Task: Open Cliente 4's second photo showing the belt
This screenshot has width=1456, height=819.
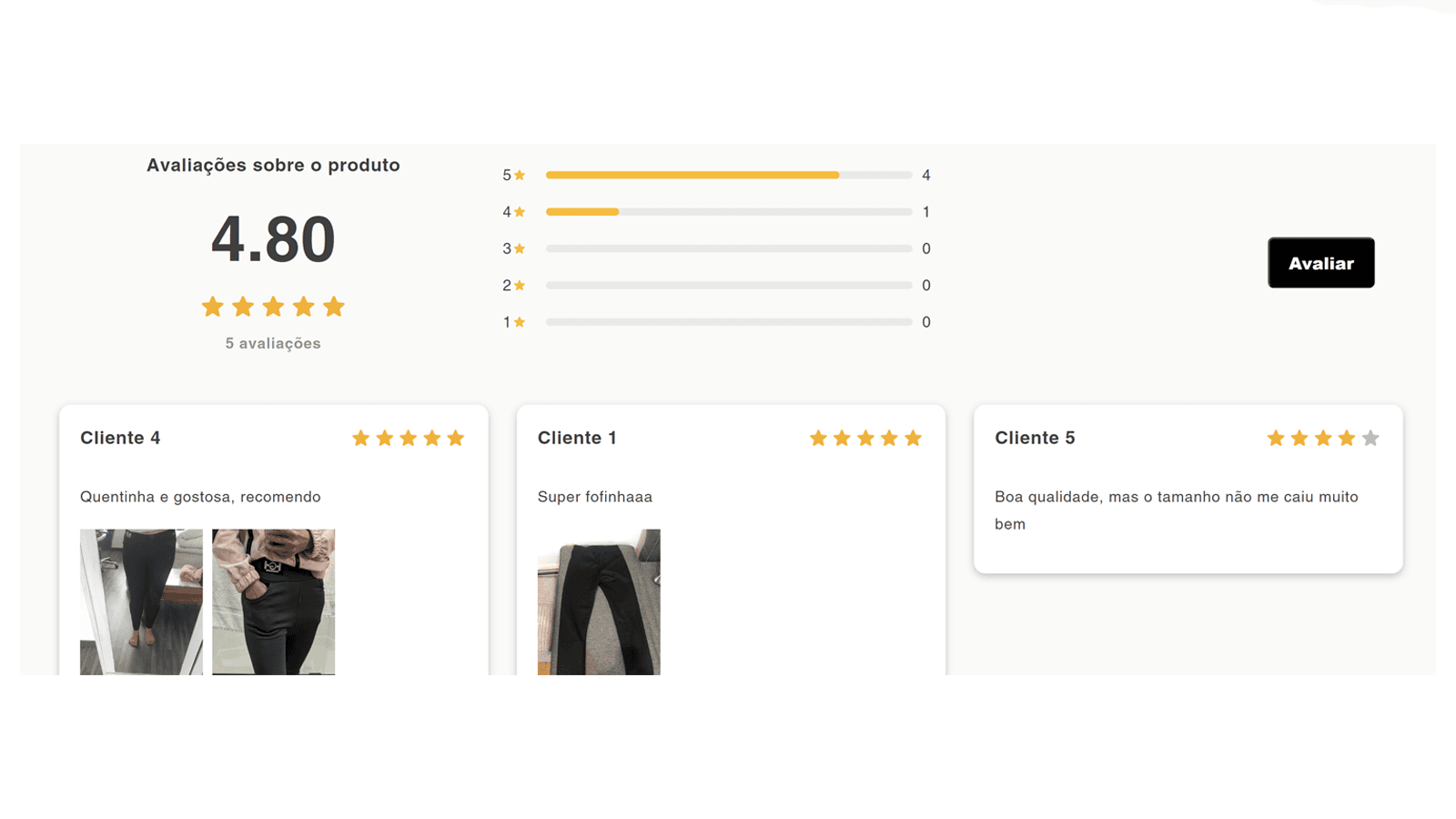Action: coord(273,602)
